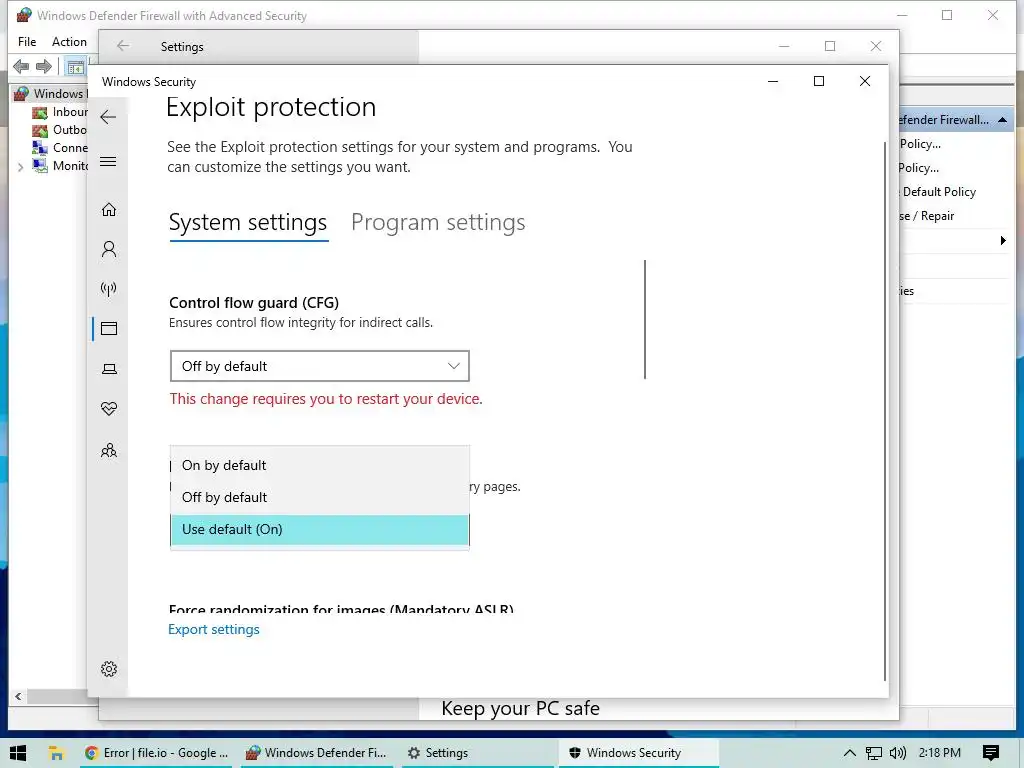Select the Inbound Rules tree node
The height and width of the screenshot is (768, 1024).
(x=59, y=112)
